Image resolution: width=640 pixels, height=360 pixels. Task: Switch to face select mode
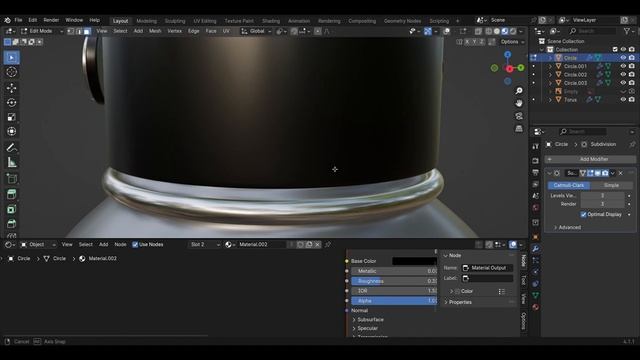[87, 31]
